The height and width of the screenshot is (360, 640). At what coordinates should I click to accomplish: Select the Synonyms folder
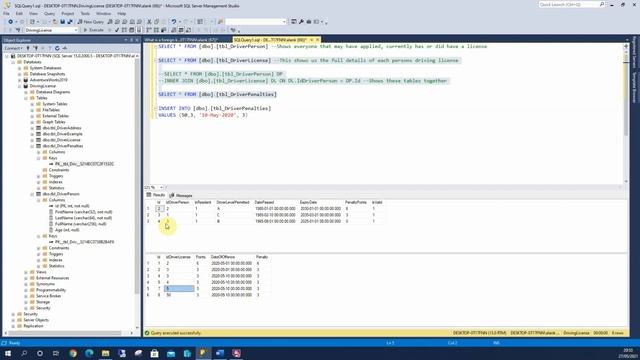(x=45, y=284)
